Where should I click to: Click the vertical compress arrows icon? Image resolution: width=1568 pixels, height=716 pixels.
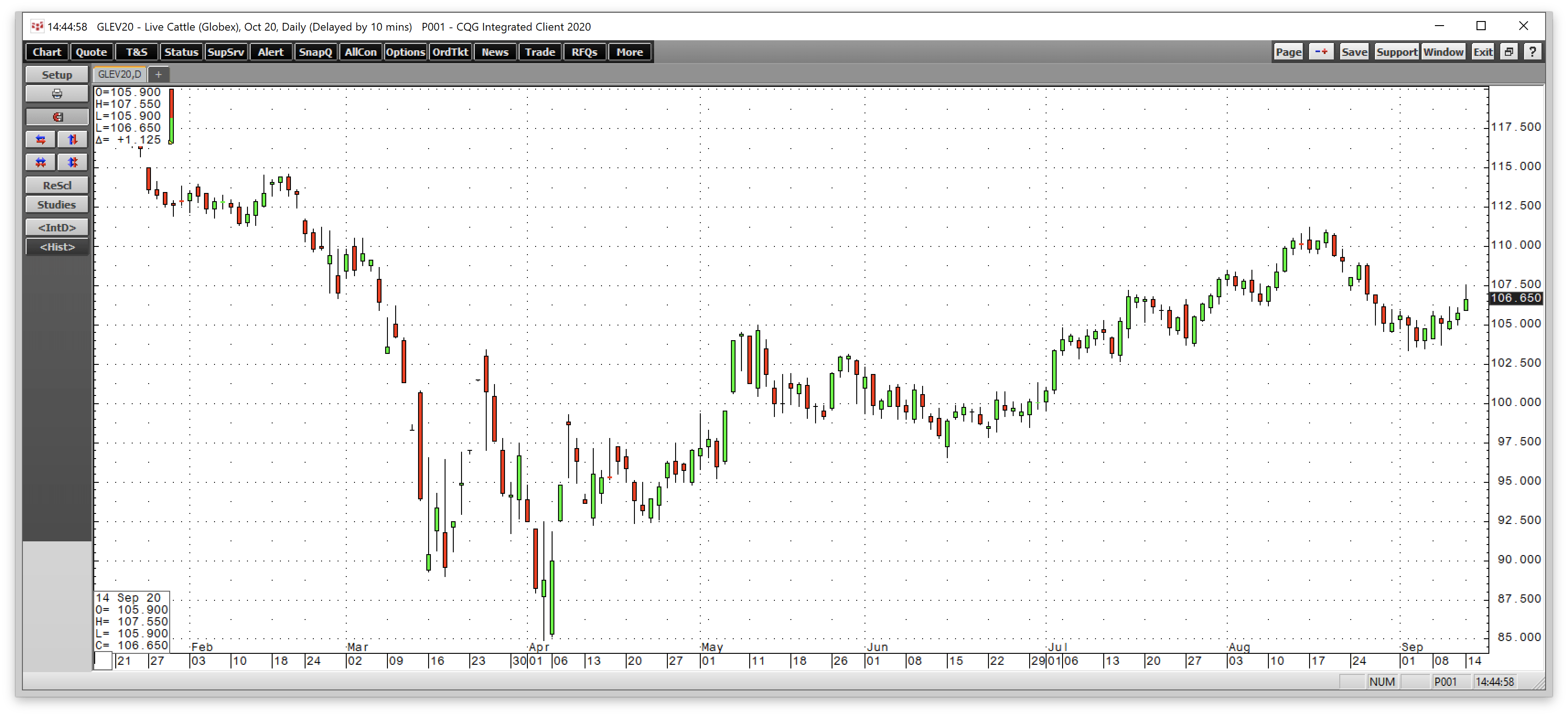(x=72, y=162)
